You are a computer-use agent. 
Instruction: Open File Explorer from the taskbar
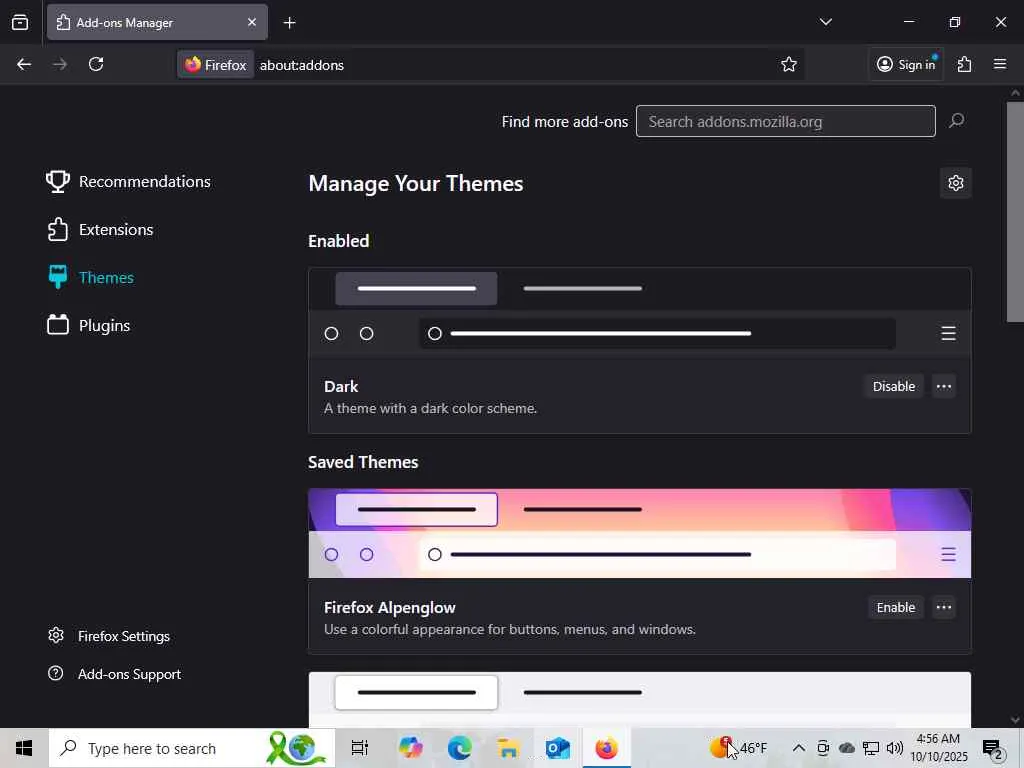coord(508,748)
